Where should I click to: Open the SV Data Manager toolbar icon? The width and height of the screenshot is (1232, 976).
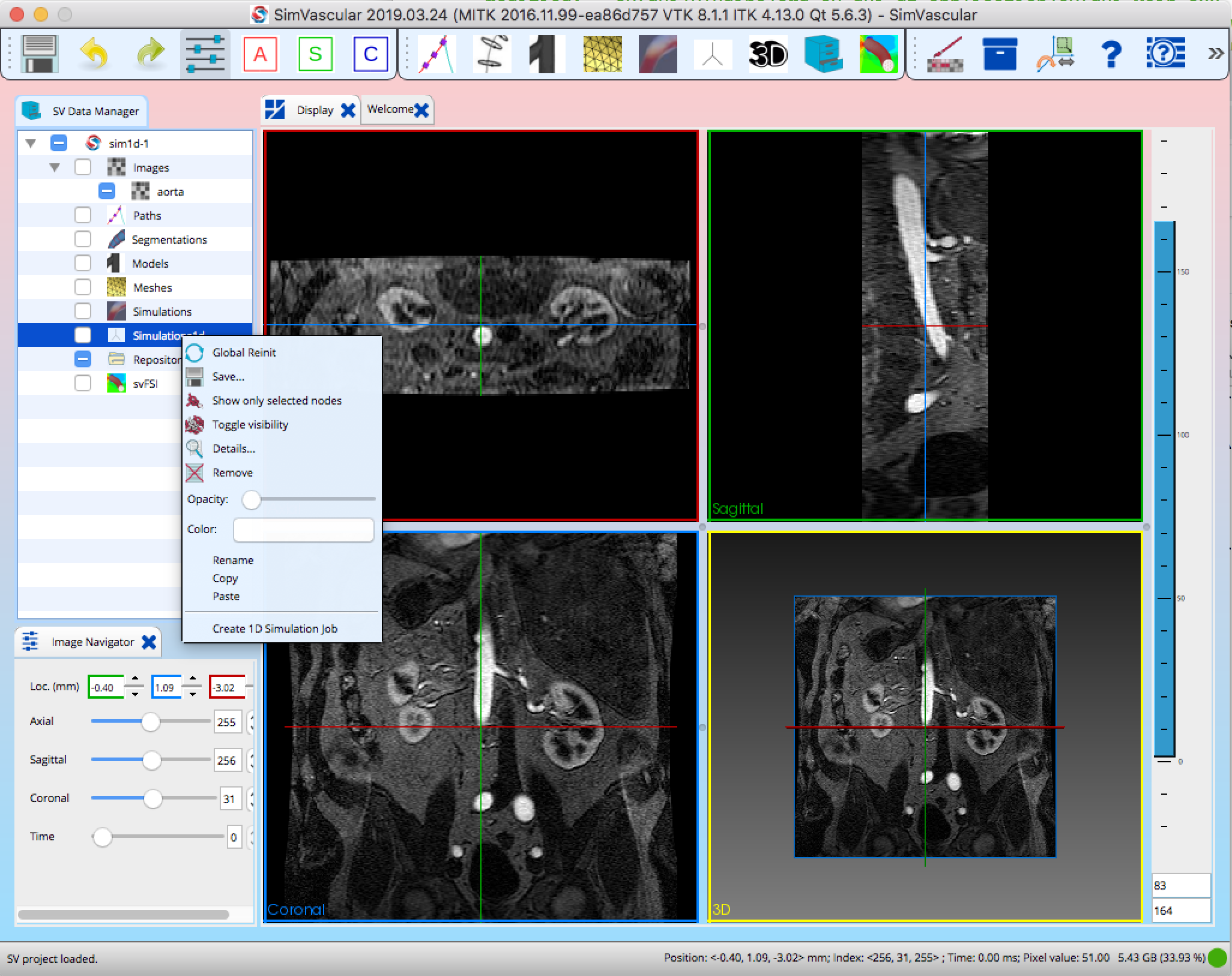pos(824,53)
